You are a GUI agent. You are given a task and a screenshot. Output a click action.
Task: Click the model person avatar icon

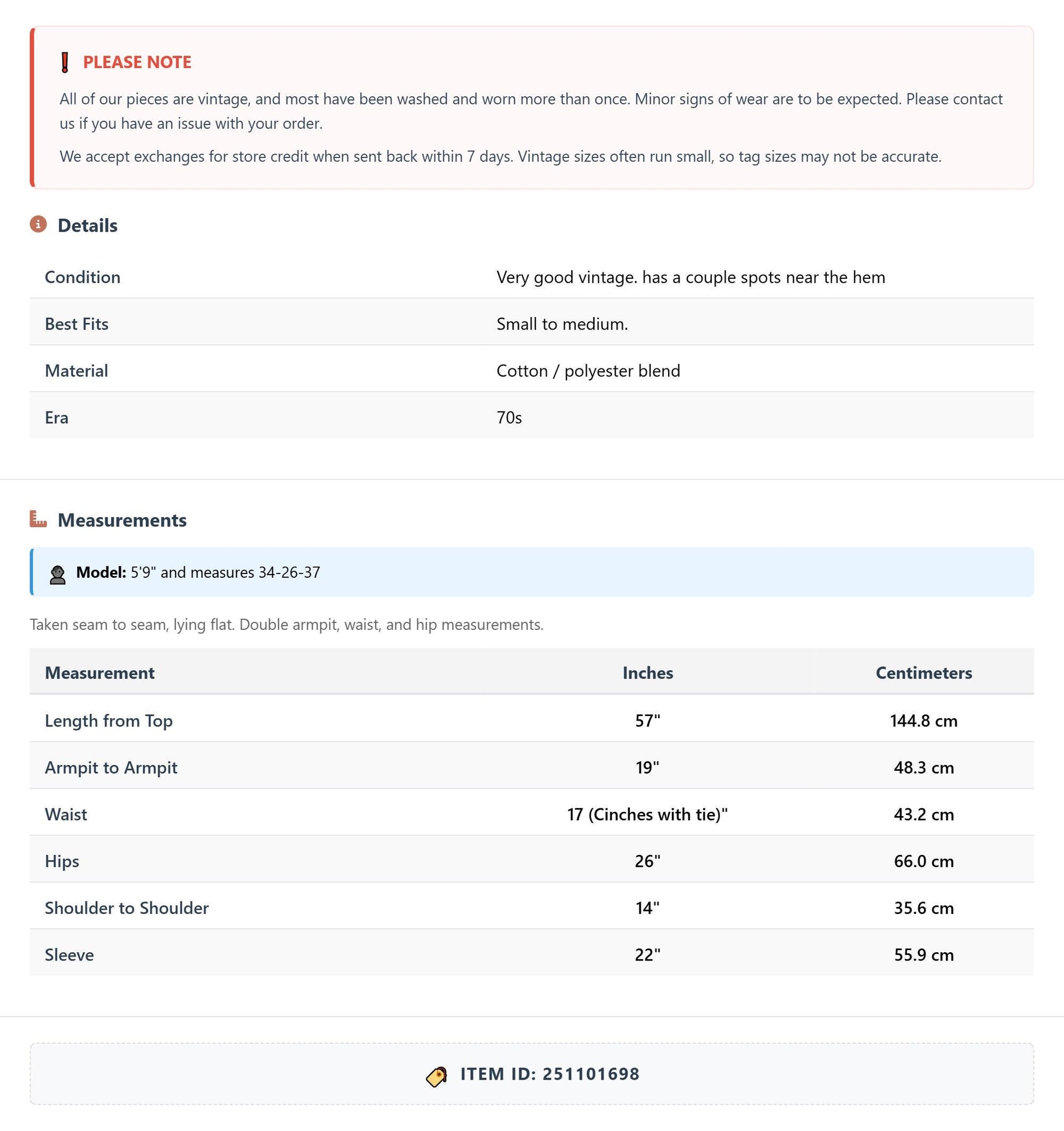57,575
